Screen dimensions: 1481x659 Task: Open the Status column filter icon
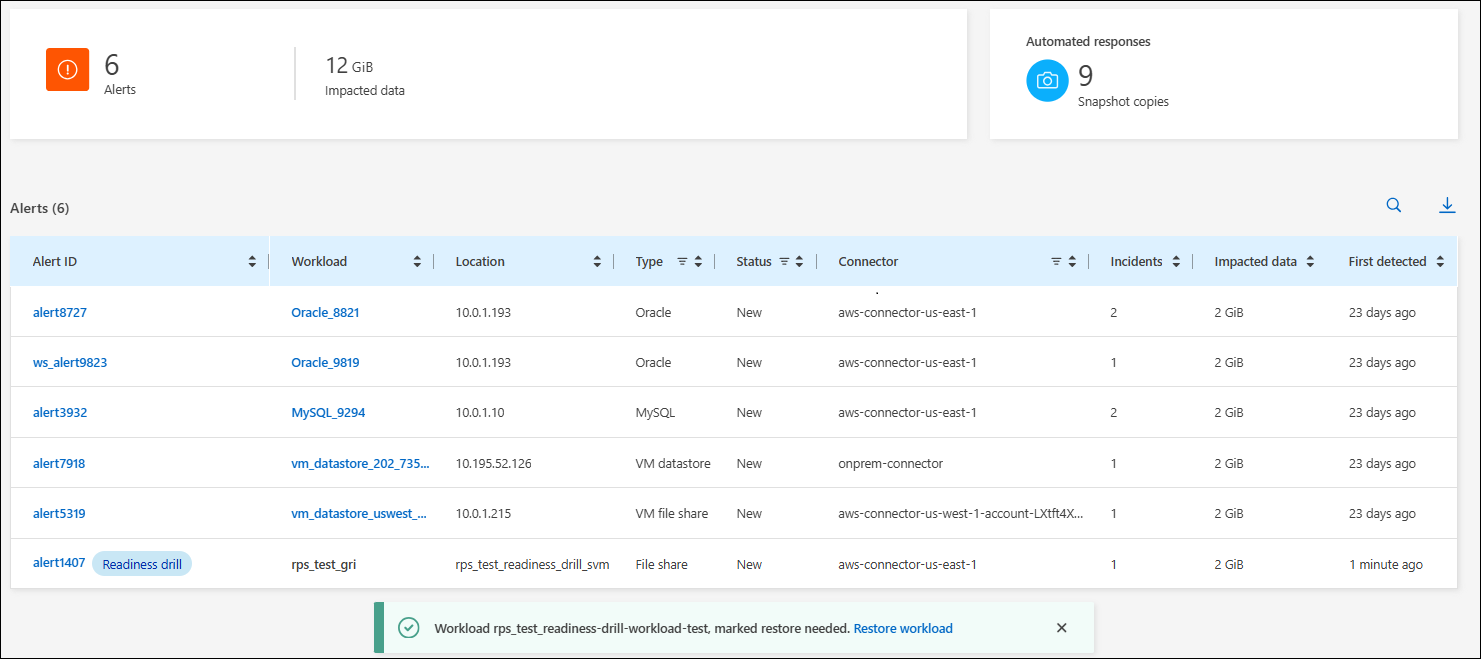[x=784, y=262]
